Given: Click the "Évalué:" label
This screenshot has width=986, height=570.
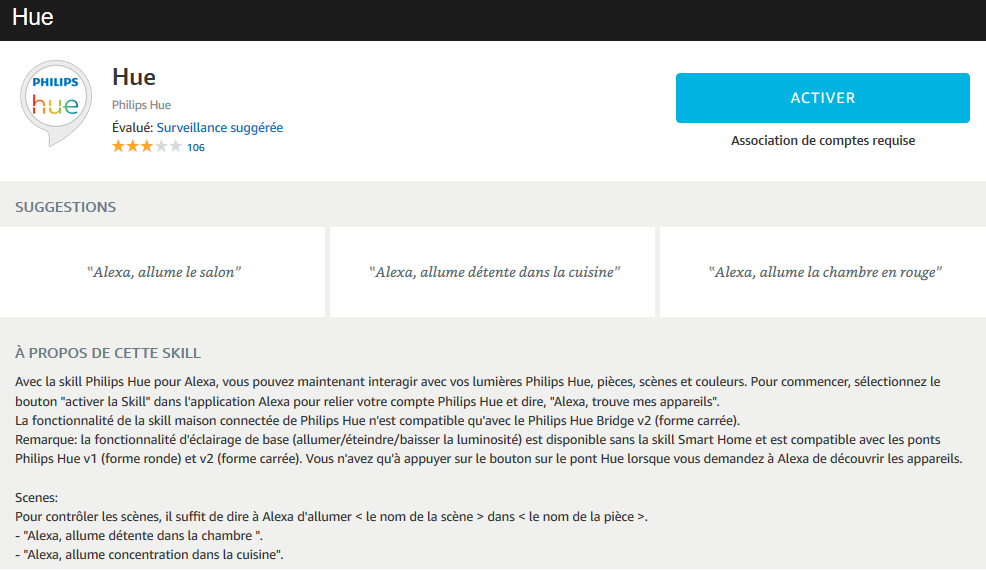Looking at the screenshot, I should point(133,128).
